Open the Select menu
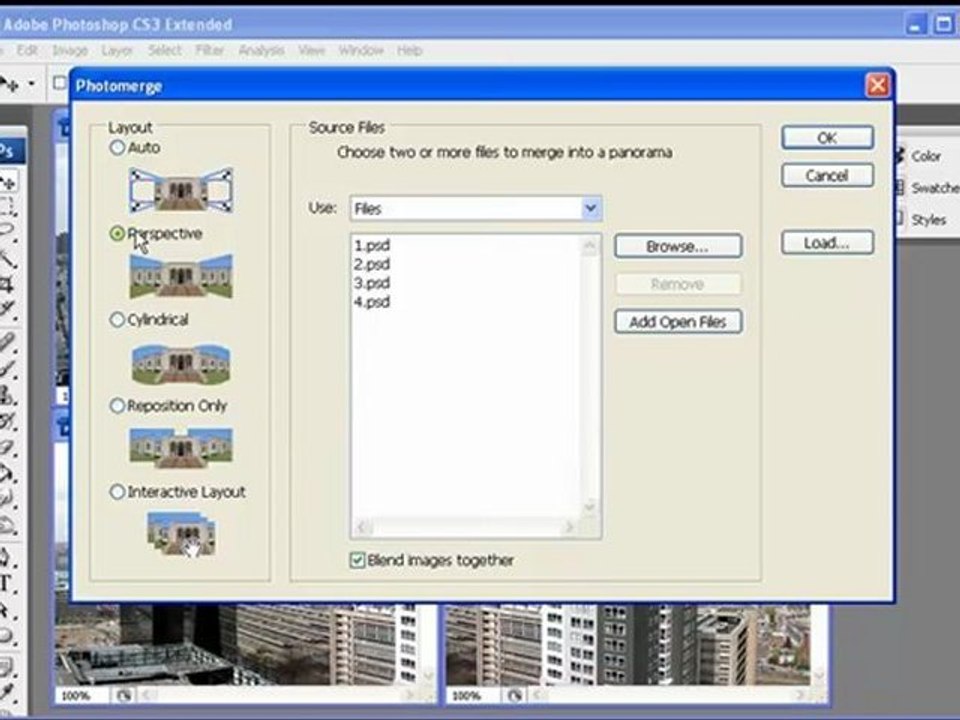960x720 pixels. click(165, 50)
